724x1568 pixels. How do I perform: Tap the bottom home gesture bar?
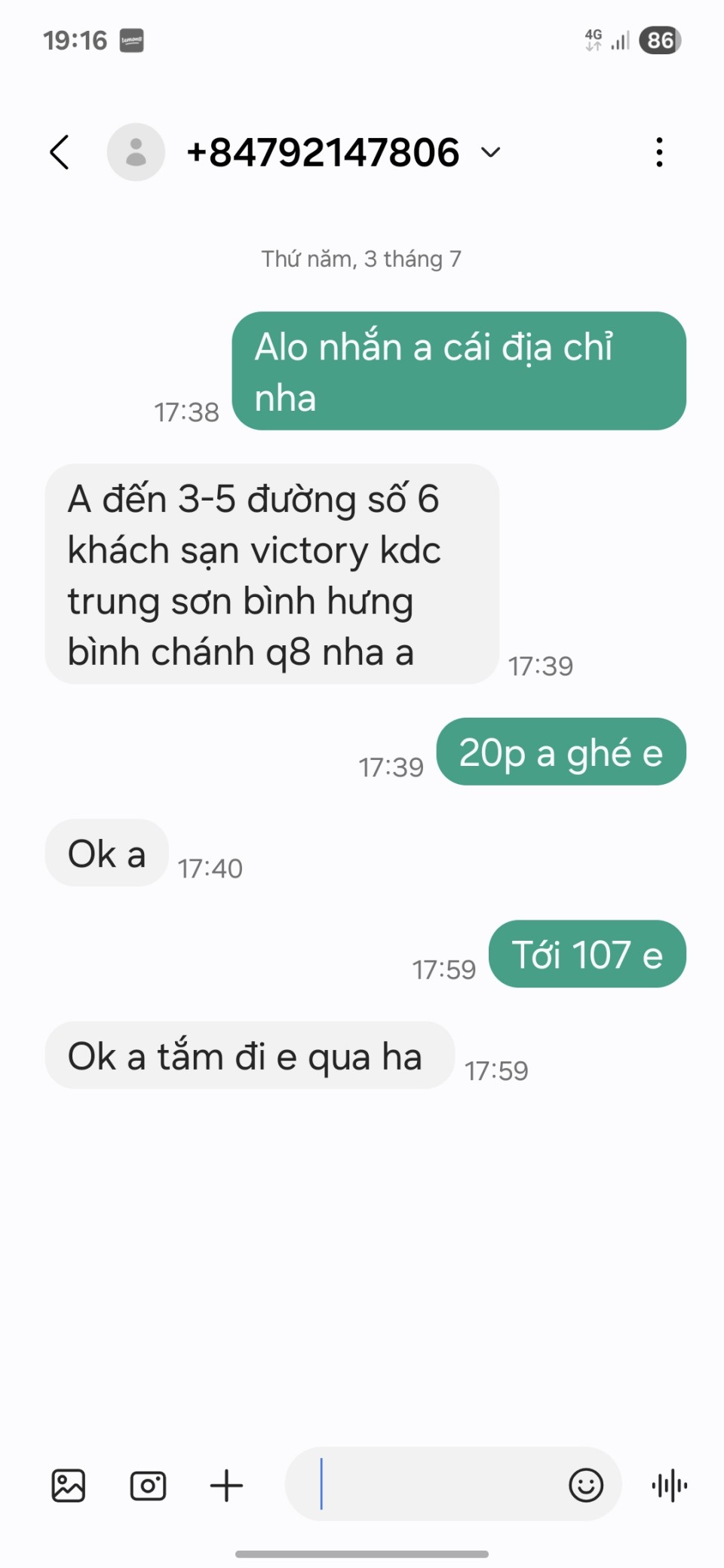click(362, 1554)
